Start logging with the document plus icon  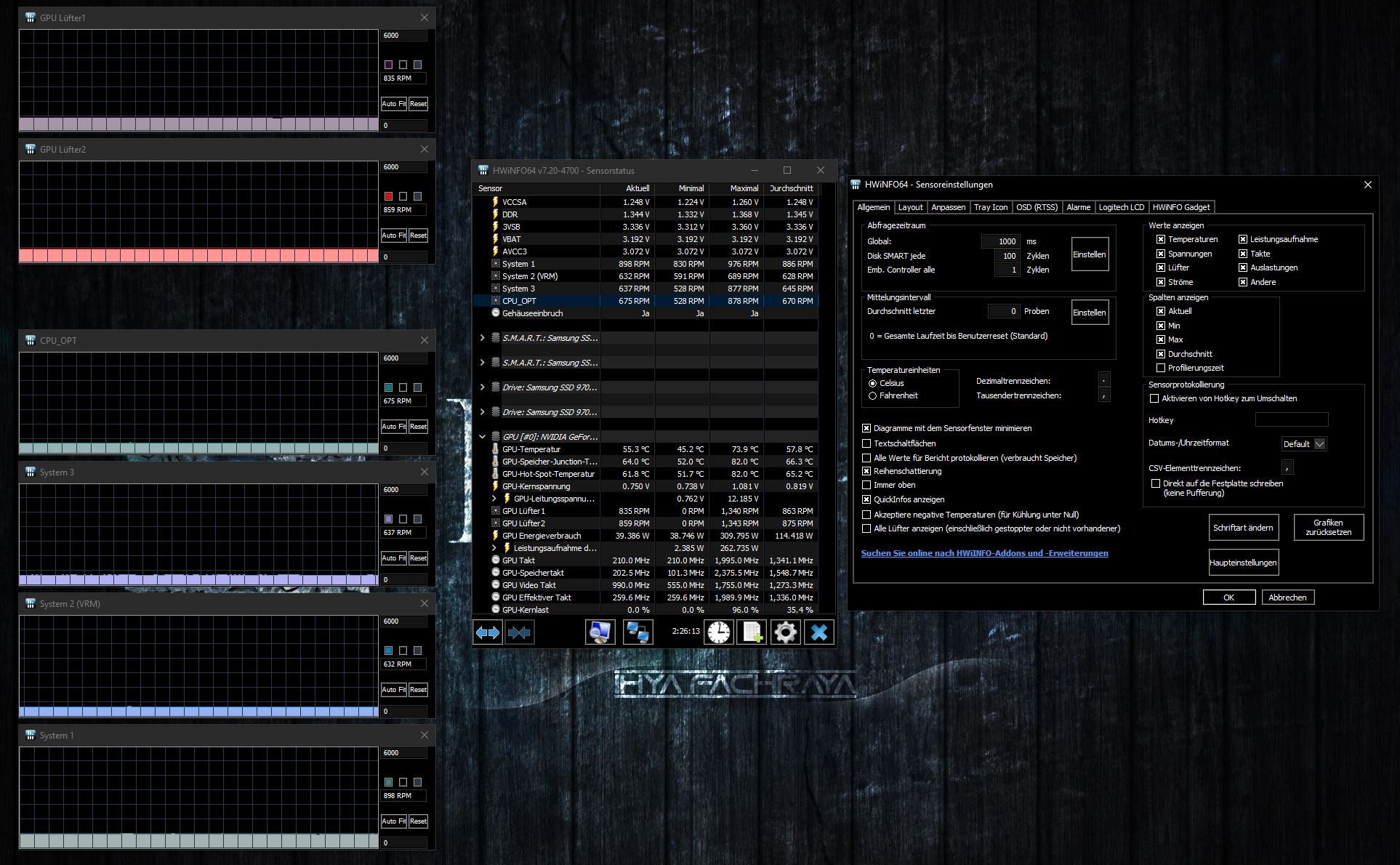point(752,632)
